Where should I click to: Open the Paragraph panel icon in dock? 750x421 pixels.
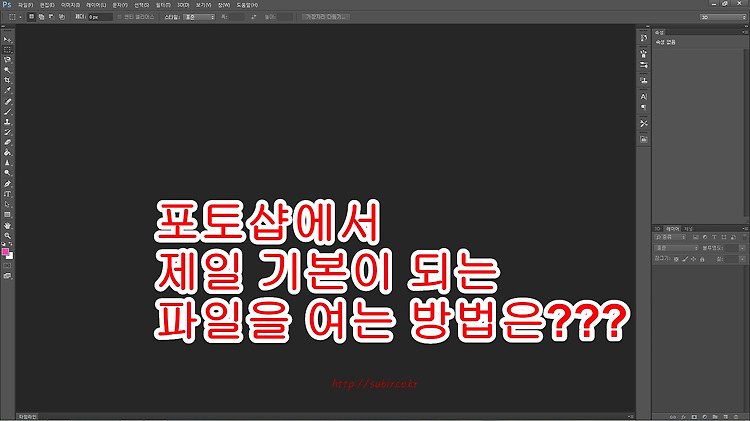[644, 107]
